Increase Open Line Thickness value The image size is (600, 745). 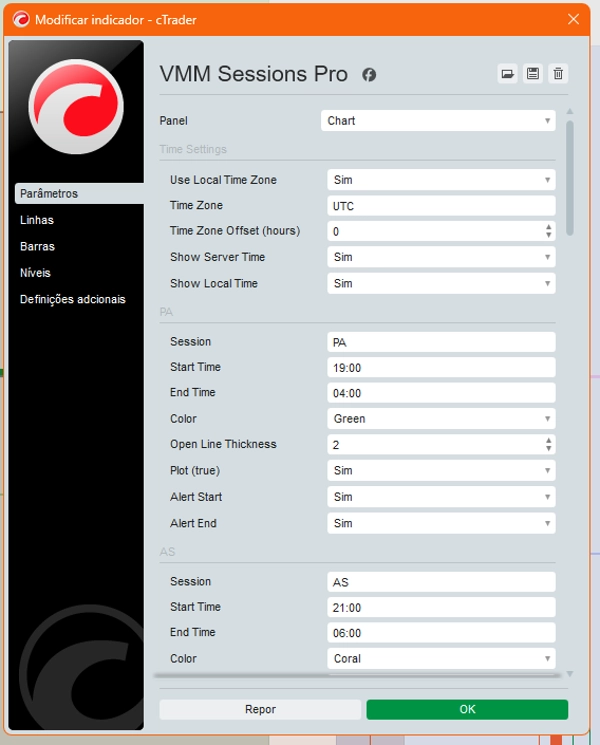[549, 440]
